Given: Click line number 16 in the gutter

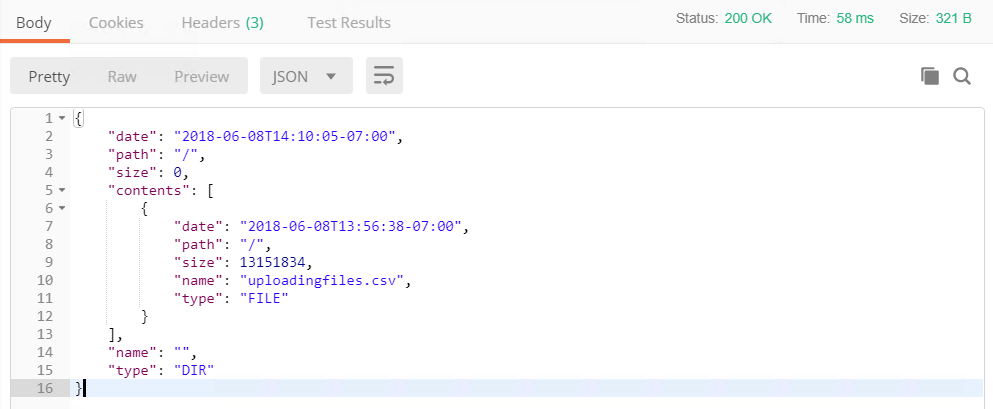Looking at the screenshot, I should coord(44,388).
